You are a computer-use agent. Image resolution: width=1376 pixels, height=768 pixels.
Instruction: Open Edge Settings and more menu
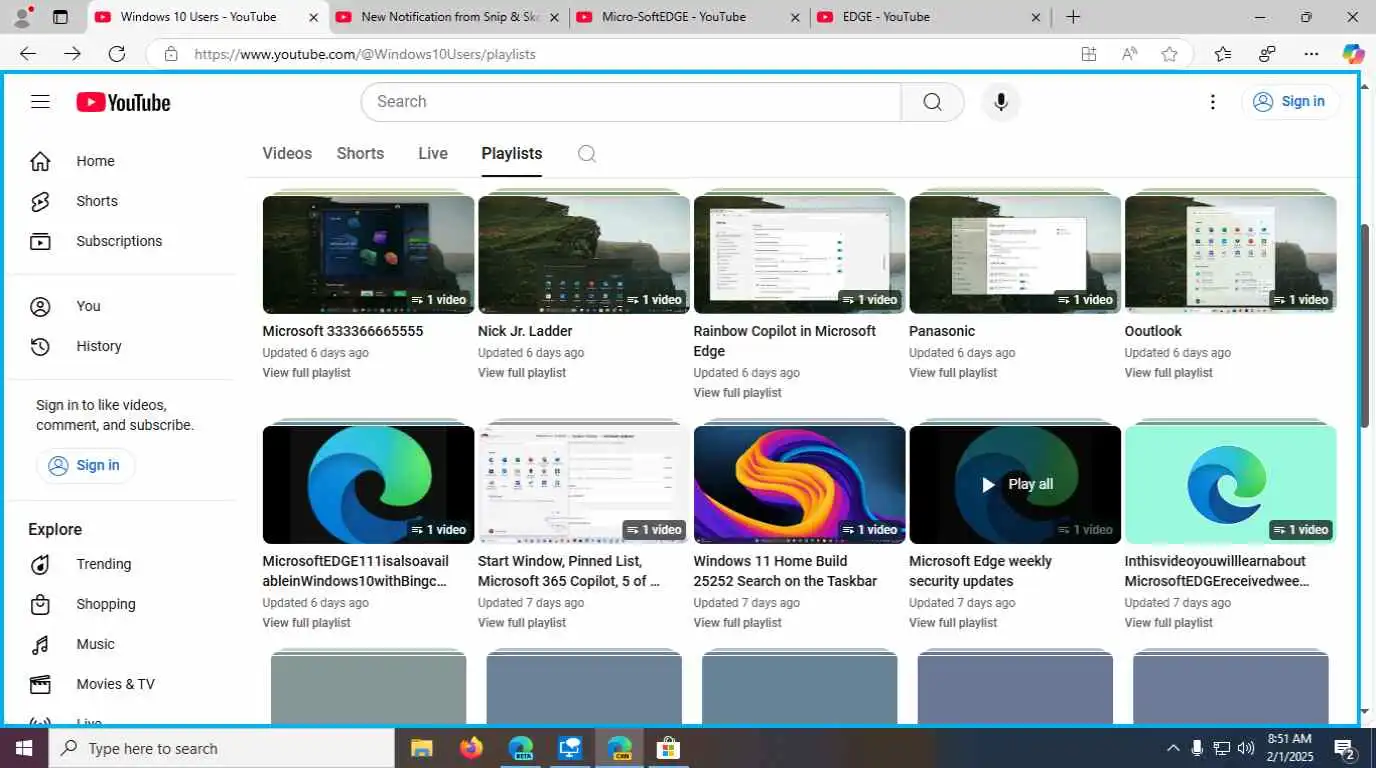[1311, 54]
